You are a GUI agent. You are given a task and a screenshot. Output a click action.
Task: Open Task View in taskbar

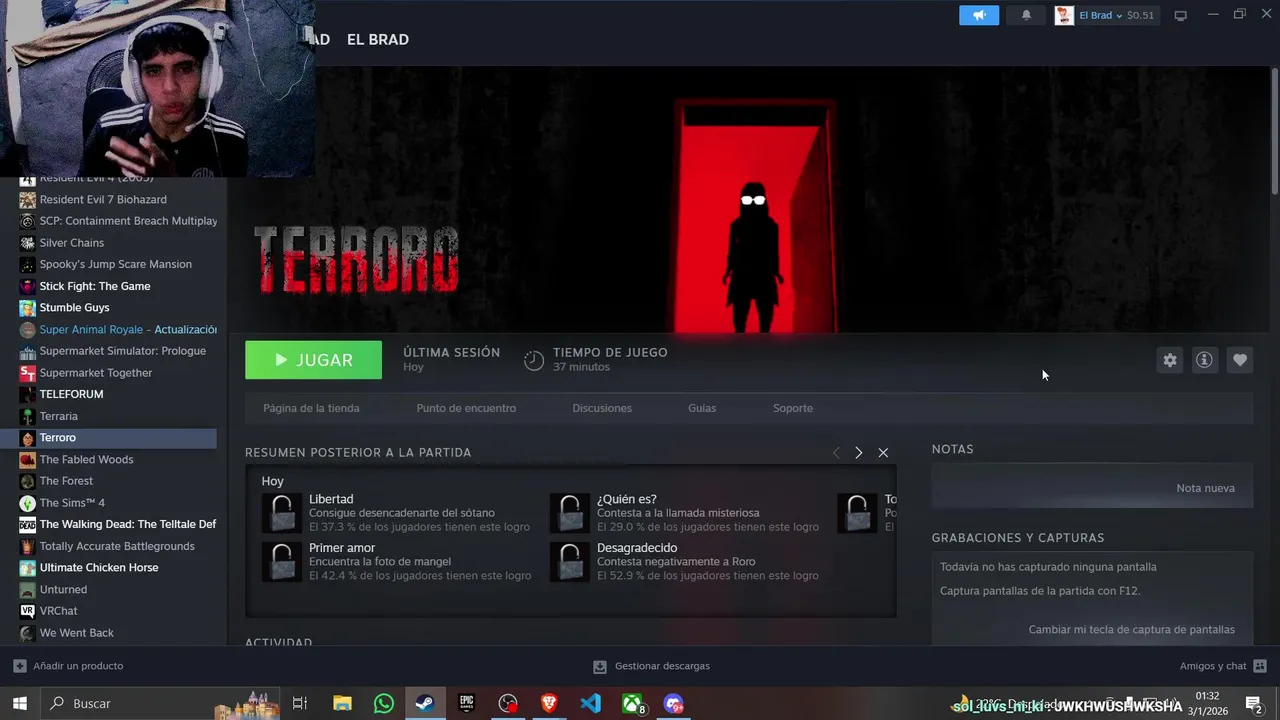click(299, 704)
